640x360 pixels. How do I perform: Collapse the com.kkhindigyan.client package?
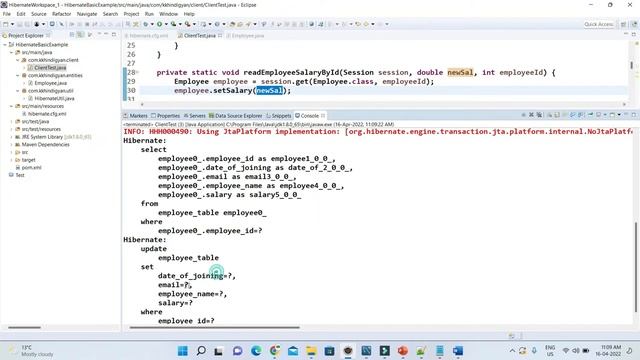click(x=18, y=60)
